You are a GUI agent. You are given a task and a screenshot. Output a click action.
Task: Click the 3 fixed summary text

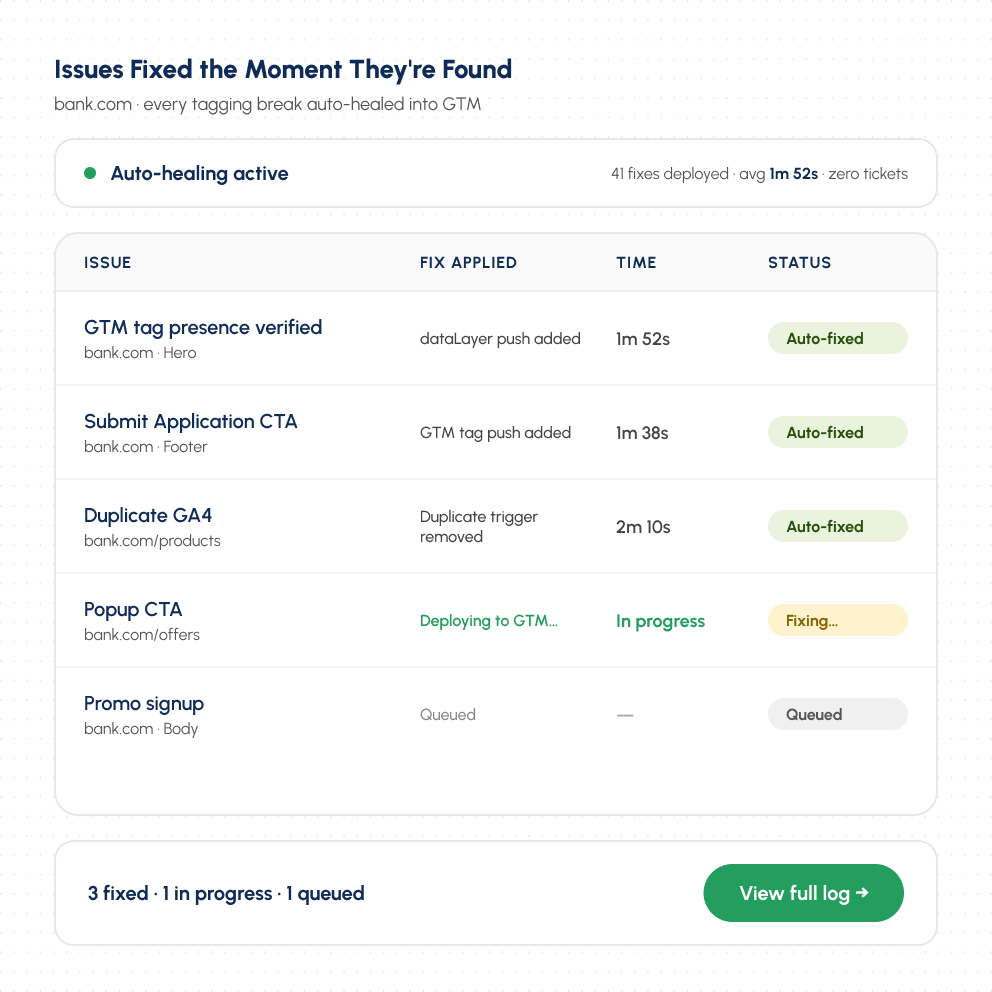(118, 893)
